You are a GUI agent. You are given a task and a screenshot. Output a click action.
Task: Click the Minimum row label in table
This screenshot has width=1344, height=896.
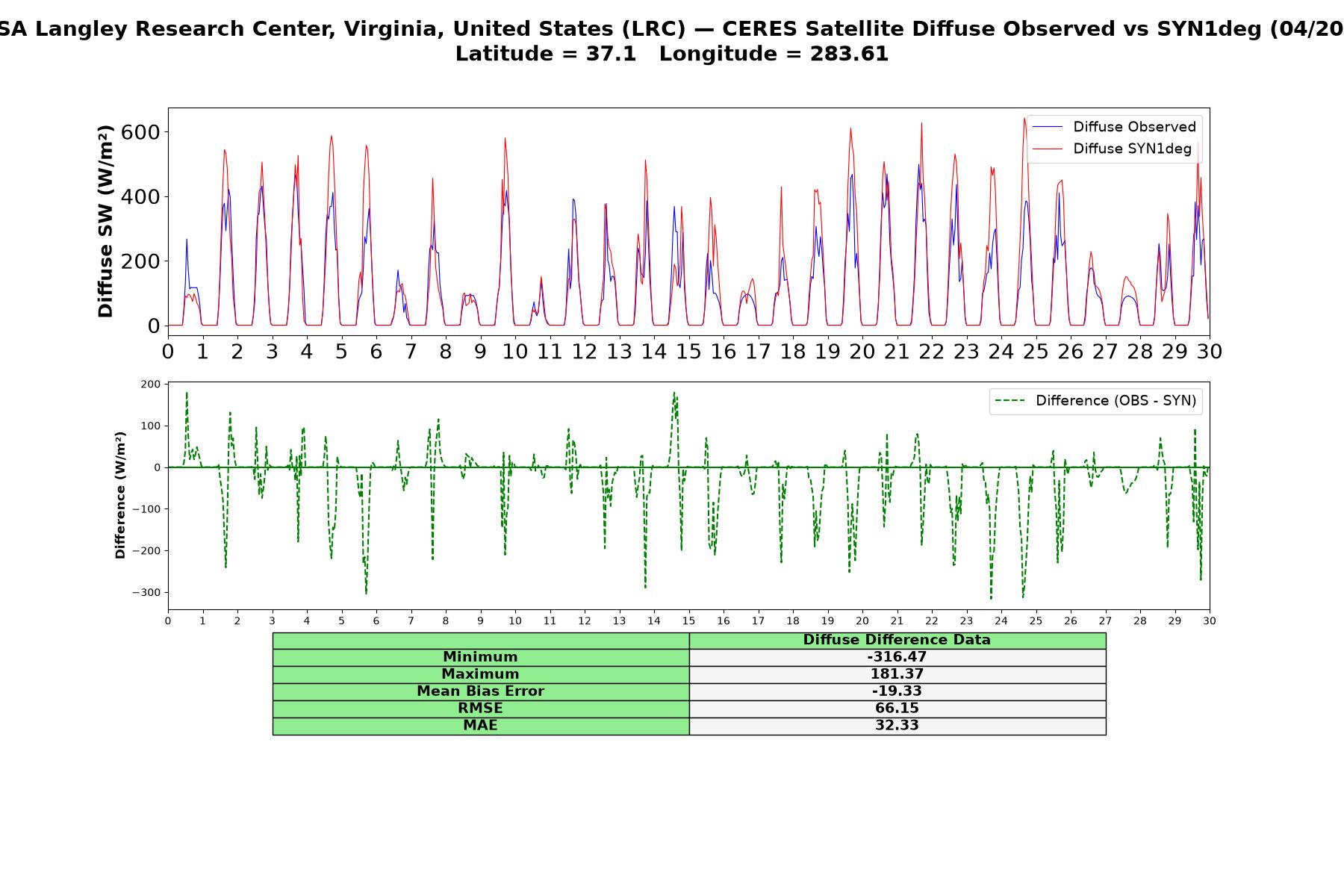[x=480, y=657]
